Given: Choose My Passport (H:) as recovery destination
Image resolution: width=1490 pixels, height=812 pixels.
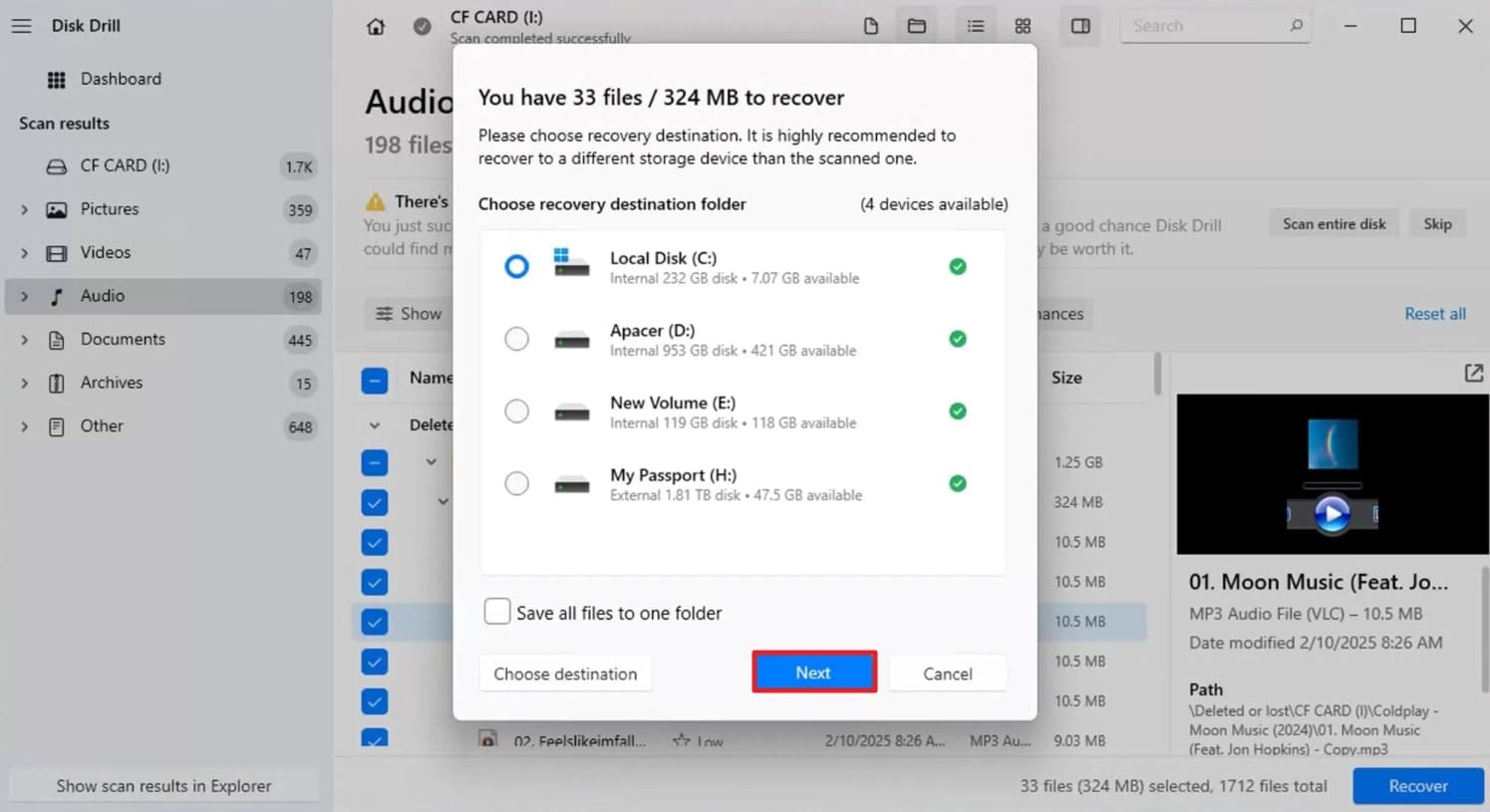Looking at the screenshot, I should (516, 483).
